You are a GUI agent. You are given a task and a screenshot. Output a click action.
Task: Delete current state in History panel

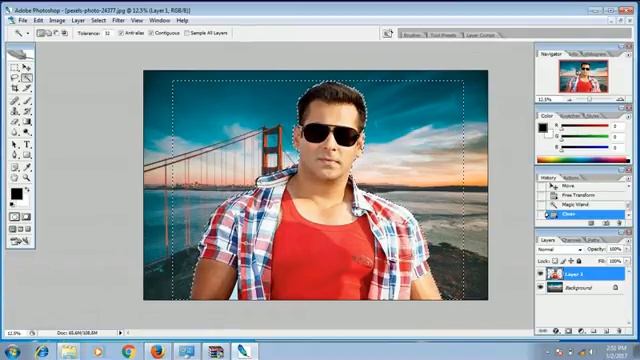point(619,223)
